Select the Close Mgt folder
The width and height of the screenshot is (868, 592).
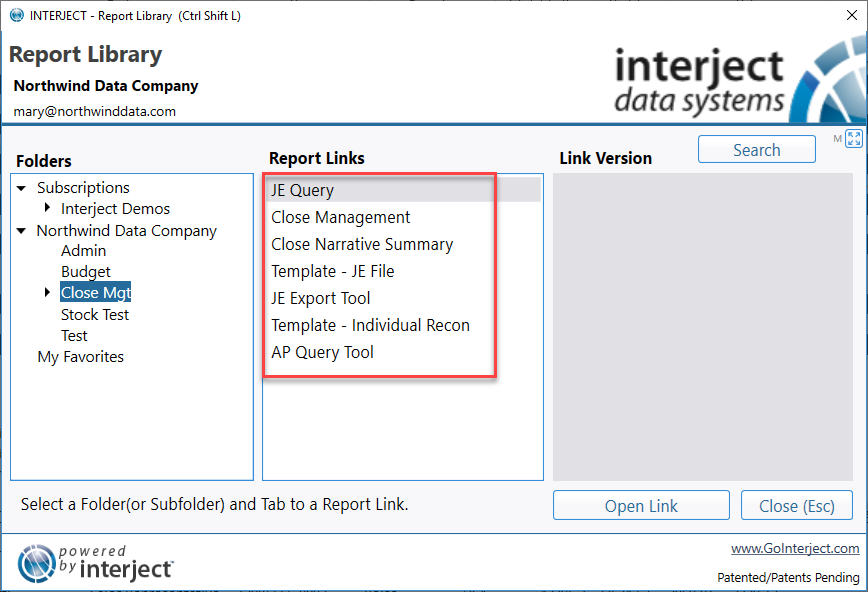(x=96, y=292)
